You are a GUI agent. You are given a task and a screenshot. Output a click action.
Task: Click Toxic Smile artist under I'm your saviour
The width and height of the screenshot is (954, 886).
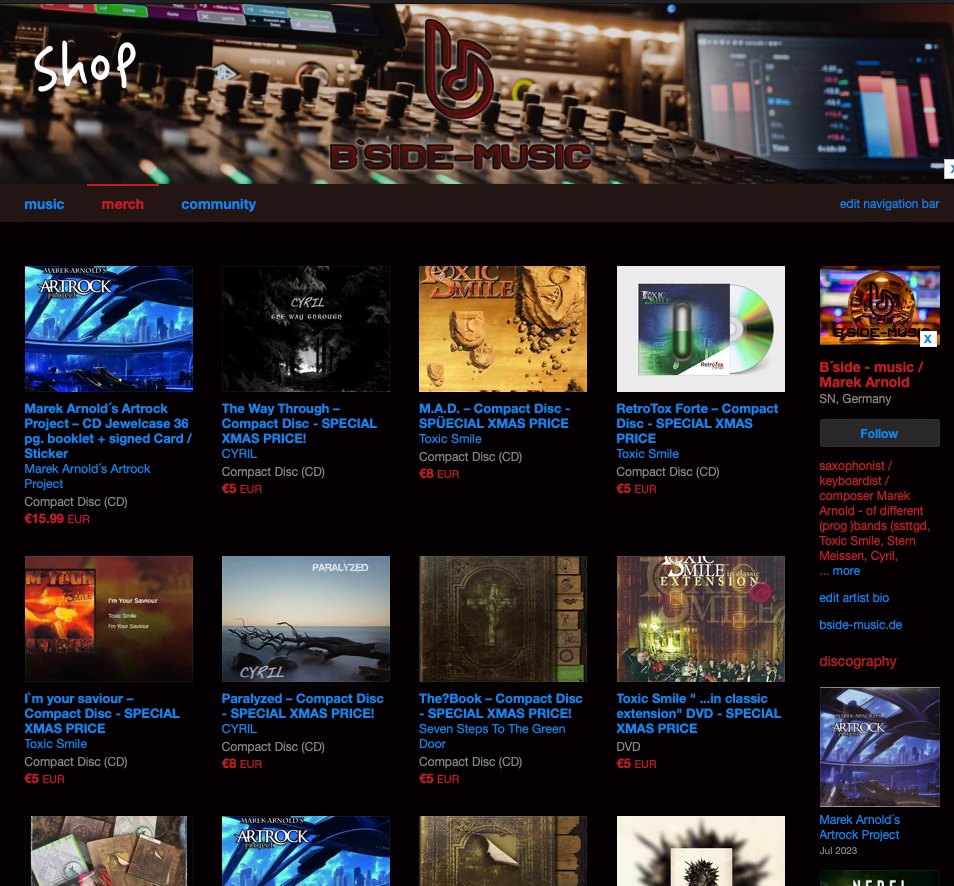(x=55, y=744)
